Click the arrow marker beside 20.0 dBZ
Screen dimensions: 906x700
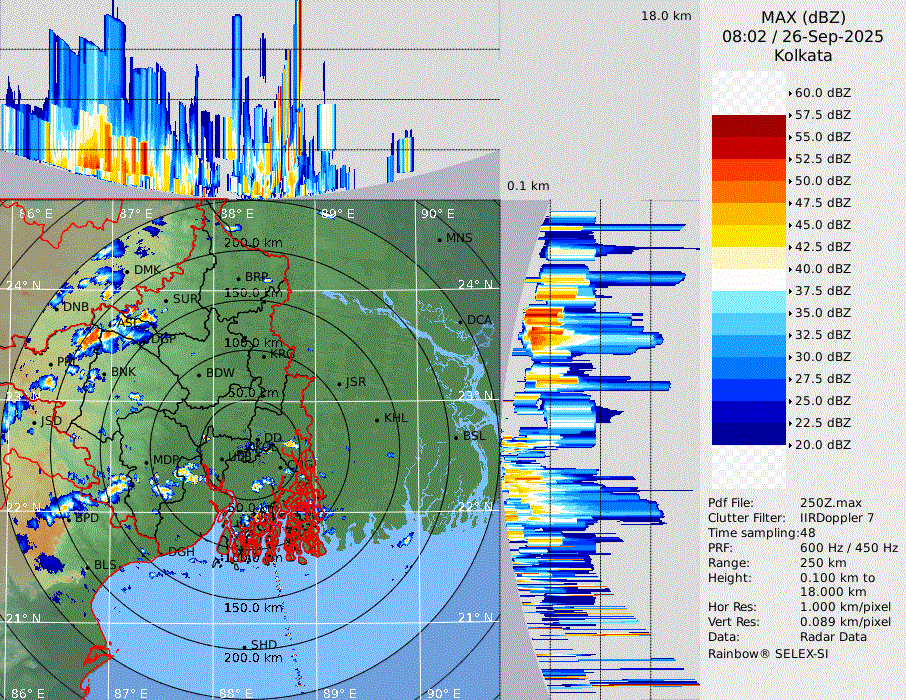click(790, 444)
